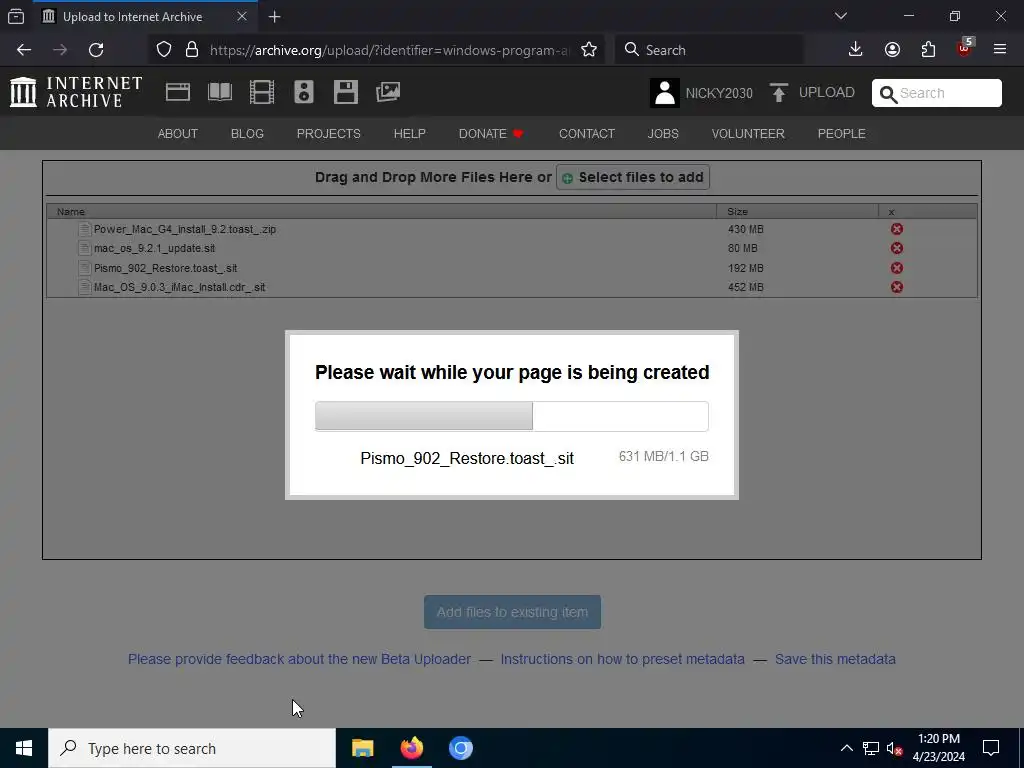
Task: Remove Power_Mac_G4_install_9.2.toast_.zip with red X
Action: coord(897,229)
